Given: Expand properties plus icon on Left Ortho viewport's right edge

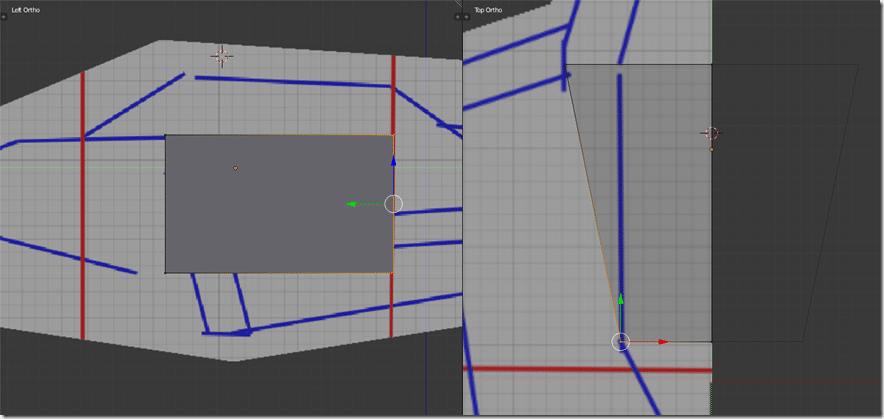Looking at the screenshot, I should tap(457, 17).
